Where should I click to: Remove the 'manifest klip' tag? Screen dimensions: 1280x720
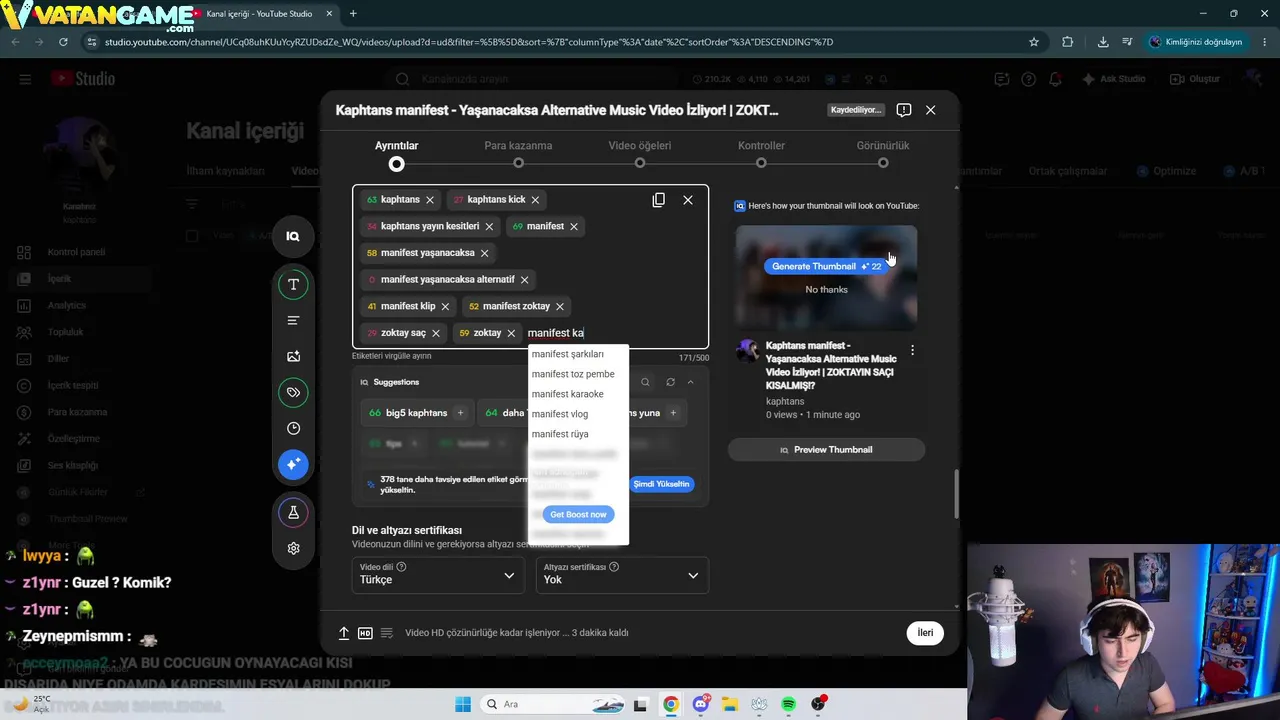coord(445,306)
